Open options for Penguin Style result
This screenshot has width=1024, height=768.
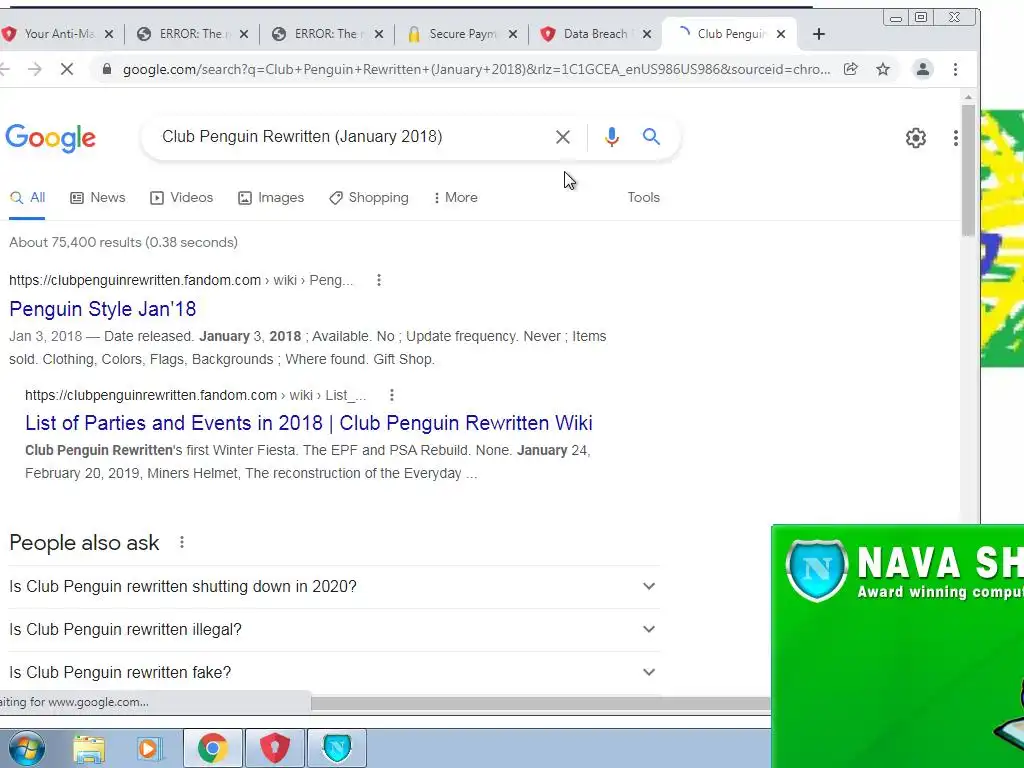[379, 280]
